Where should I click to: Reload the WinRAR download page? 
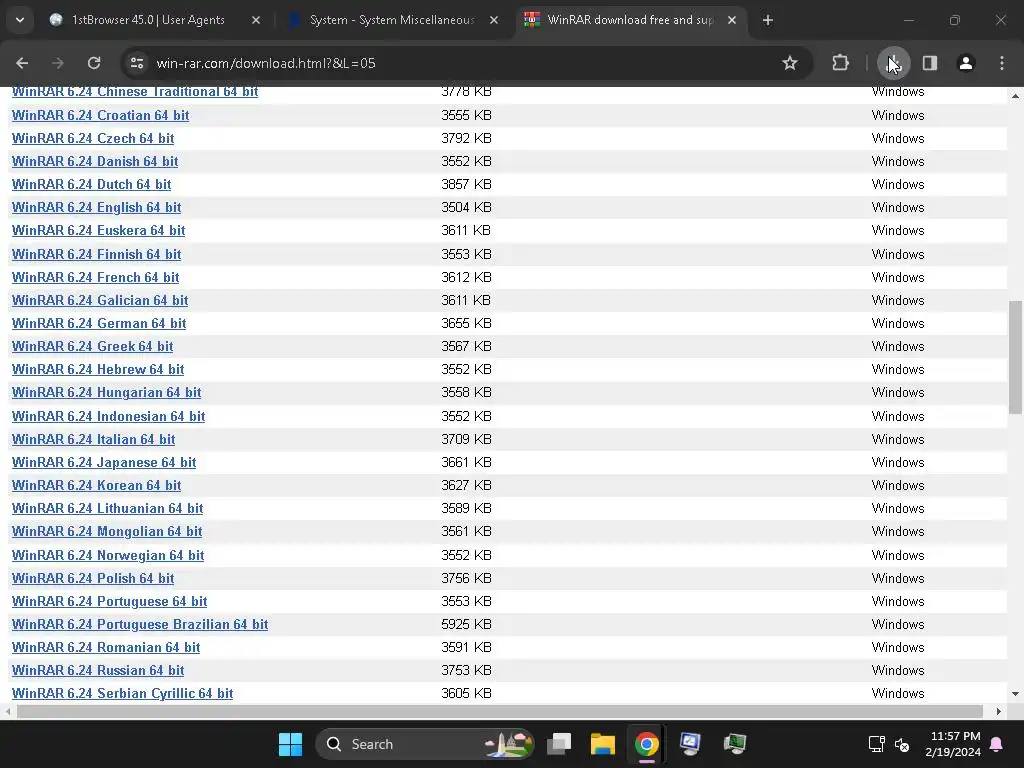94,63
